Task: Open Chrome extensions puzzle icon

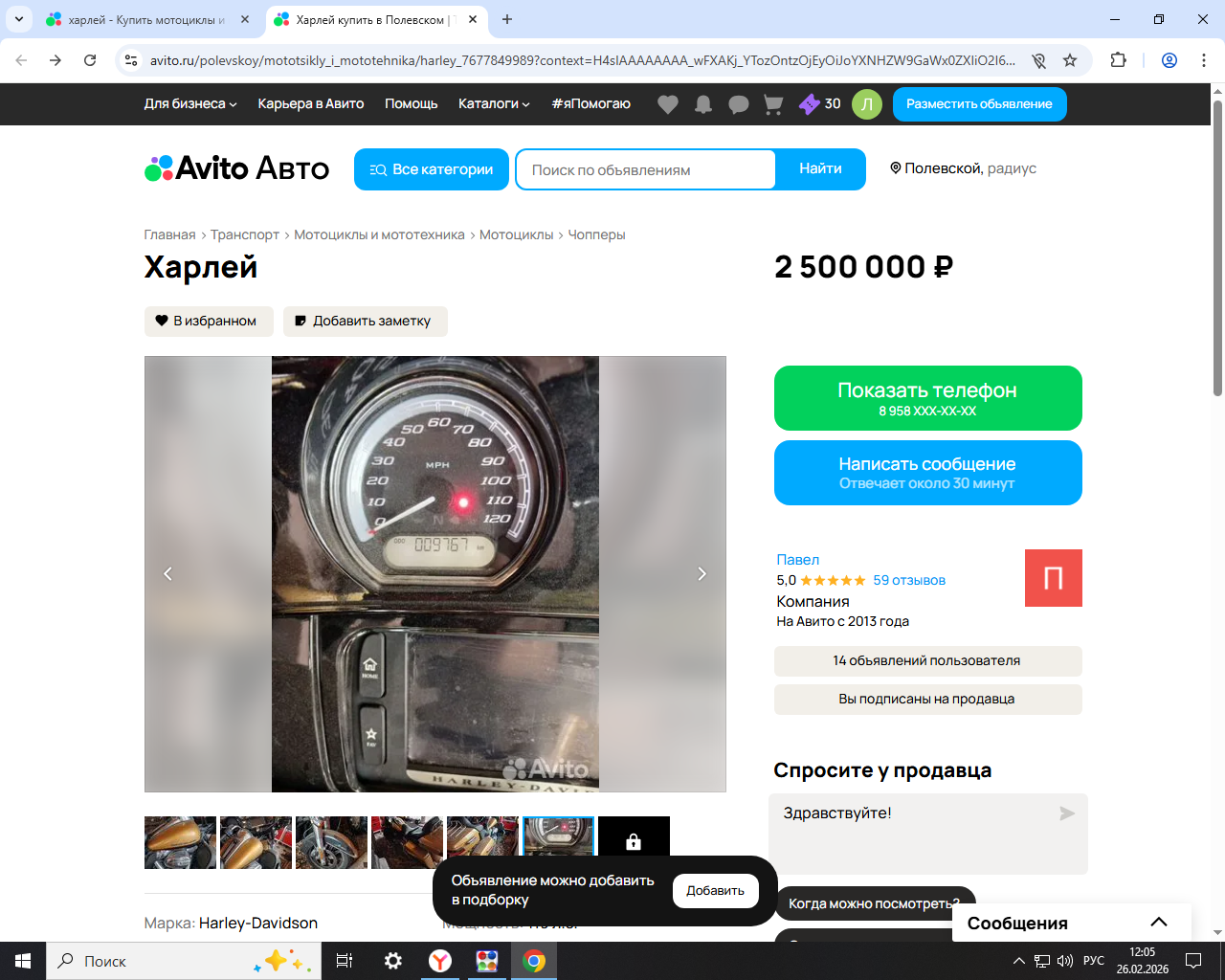Action: (x=1118, y=60)
